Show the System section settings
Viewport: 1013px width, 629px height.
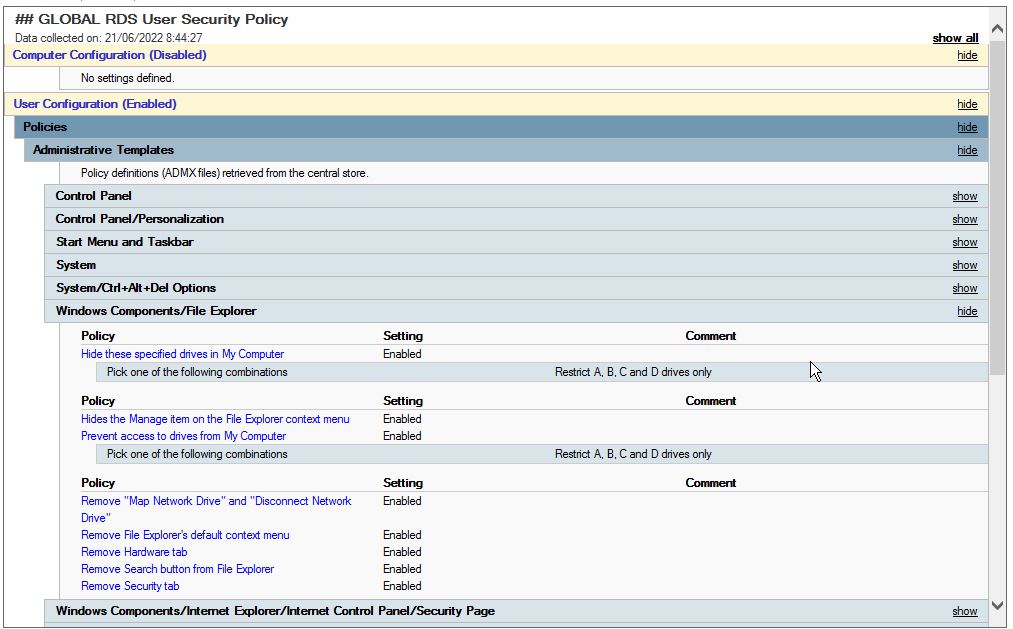964,266
